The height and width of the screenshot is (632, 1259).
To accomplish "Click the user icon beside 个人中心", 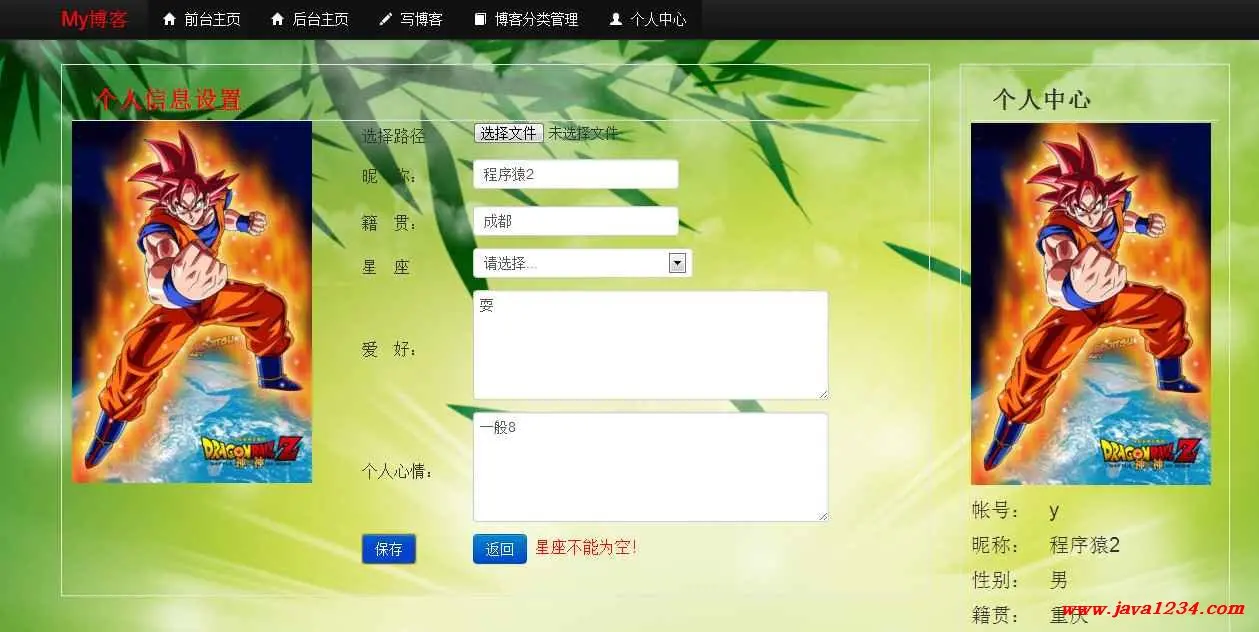I will pyautogui.click(x=616, y=19).
